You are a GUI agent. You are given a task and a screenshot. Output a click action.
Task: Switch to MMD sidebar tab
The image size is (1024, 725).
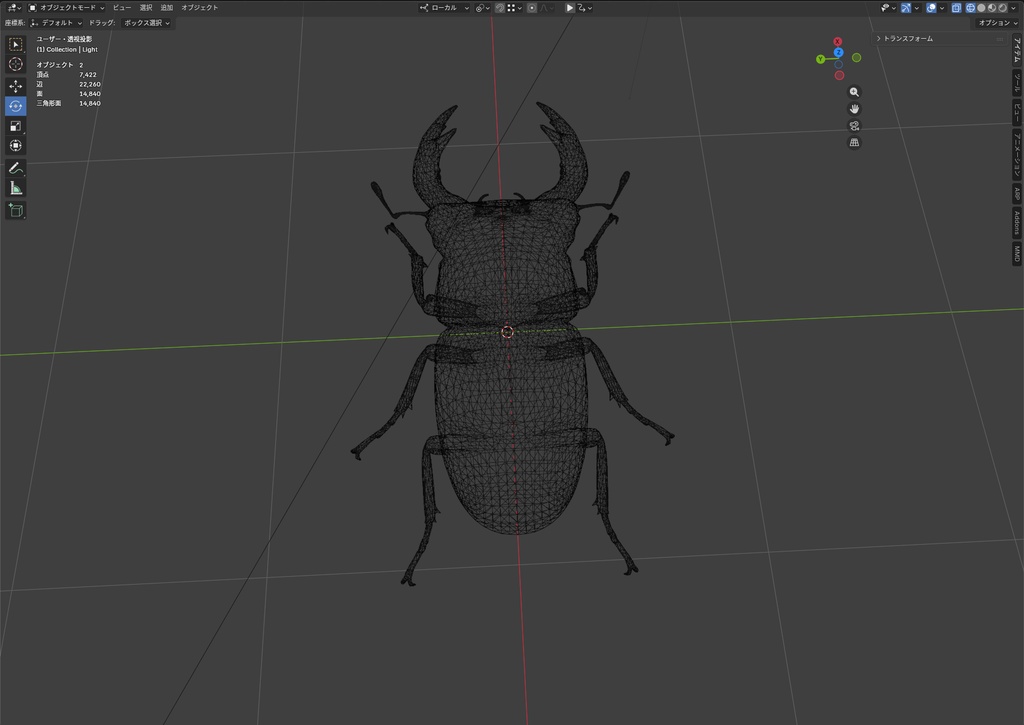coord(1017,253)
